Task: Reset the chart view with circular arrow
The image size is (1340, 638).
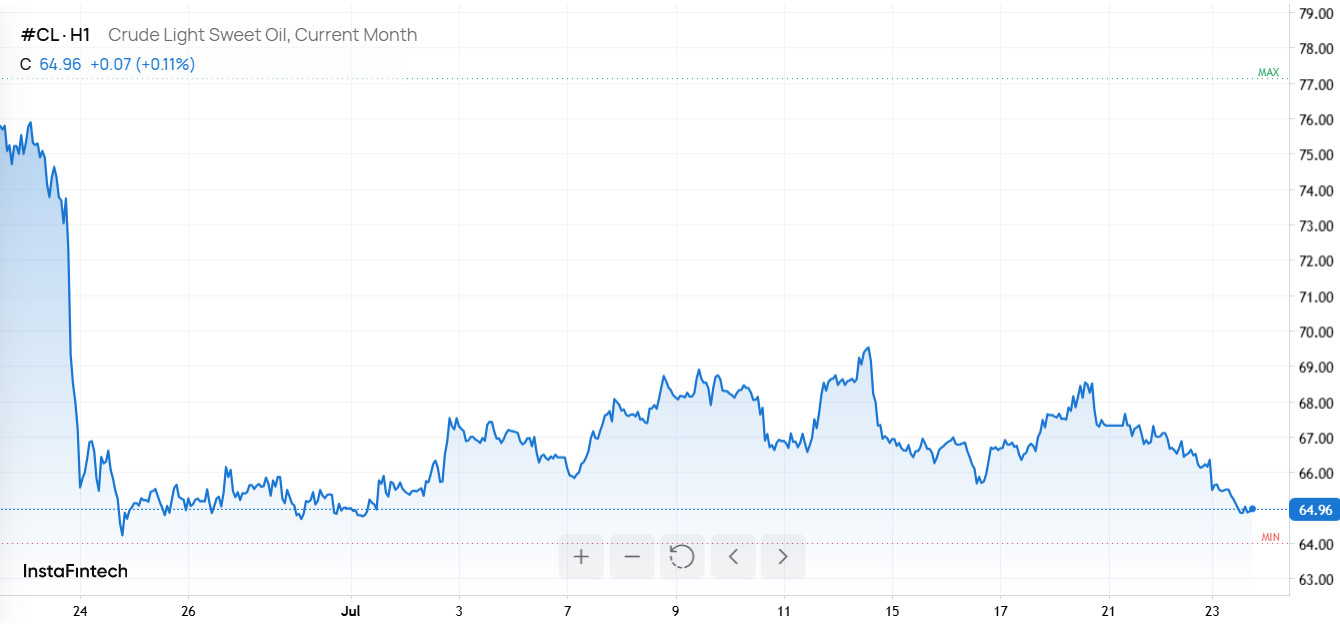Action: tap(682, 556)
